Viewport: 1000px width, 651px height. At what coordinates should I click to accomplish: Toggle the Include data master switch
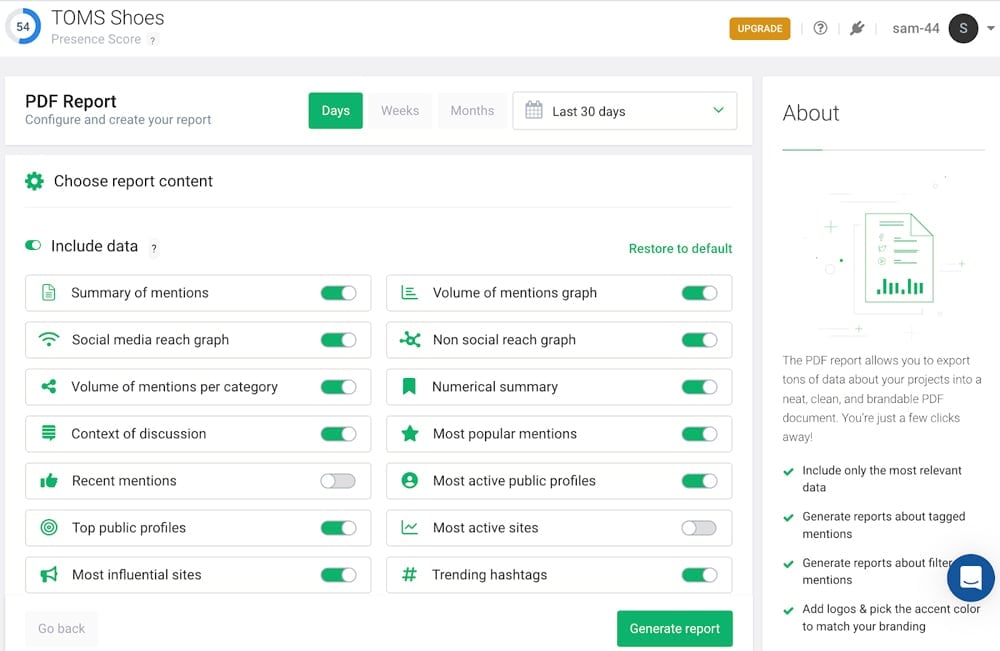click(33, 245)
